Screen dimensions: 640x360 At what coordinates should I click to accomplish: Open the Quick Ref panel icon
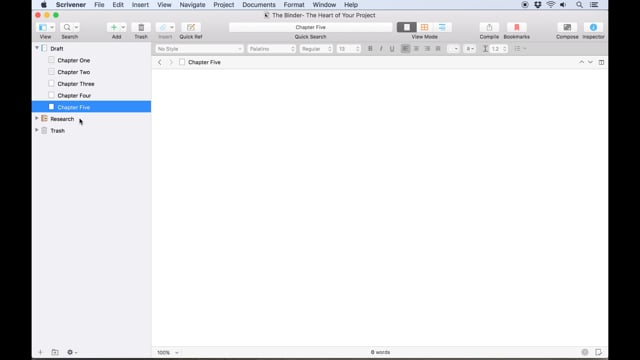coord(191,27)
